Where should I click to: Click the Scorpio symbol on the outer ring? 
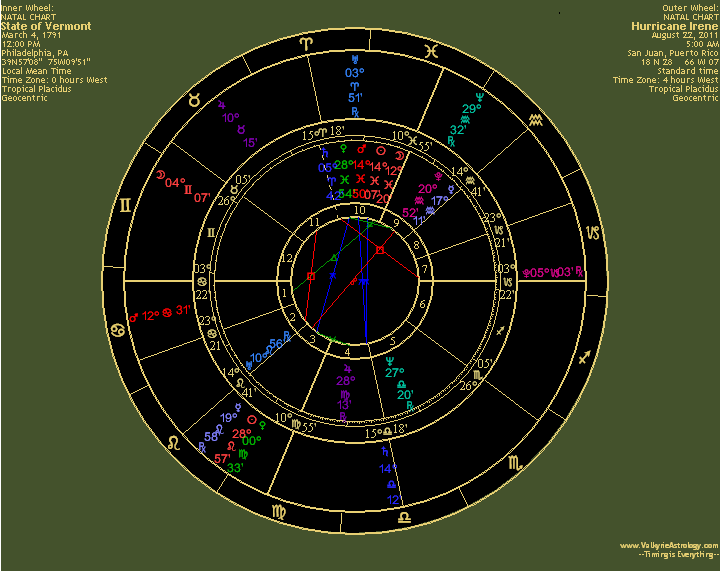tap(514, 462)
